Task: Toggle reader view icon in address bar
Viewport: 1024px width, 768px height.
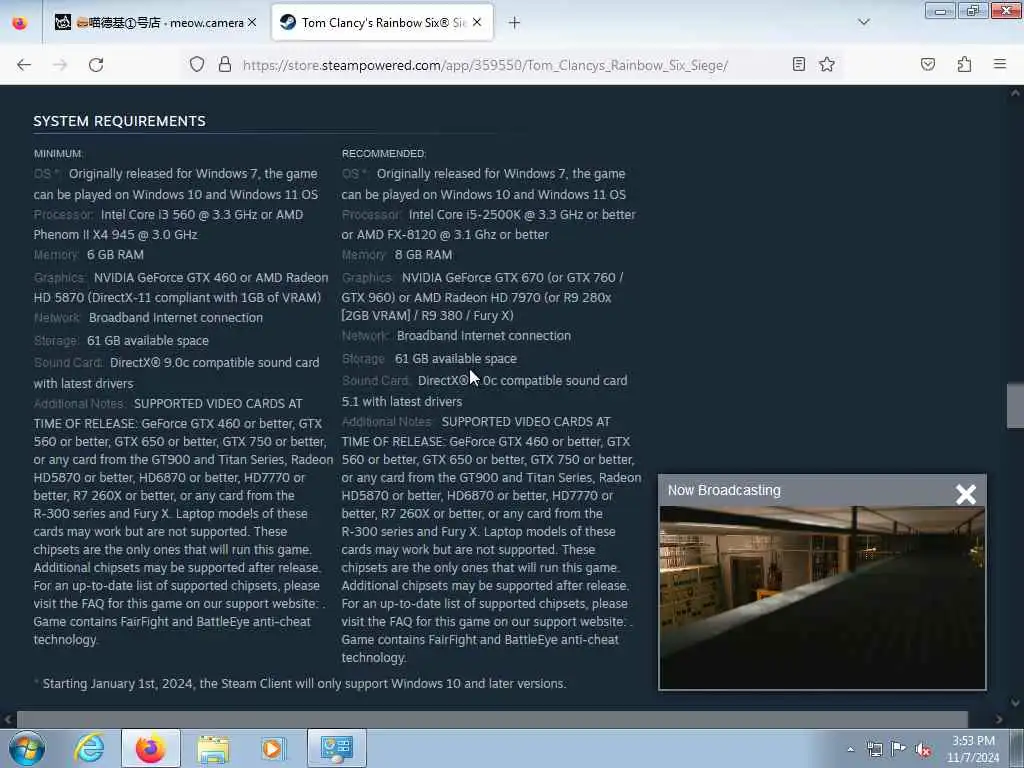Action: tap(798, 64)
